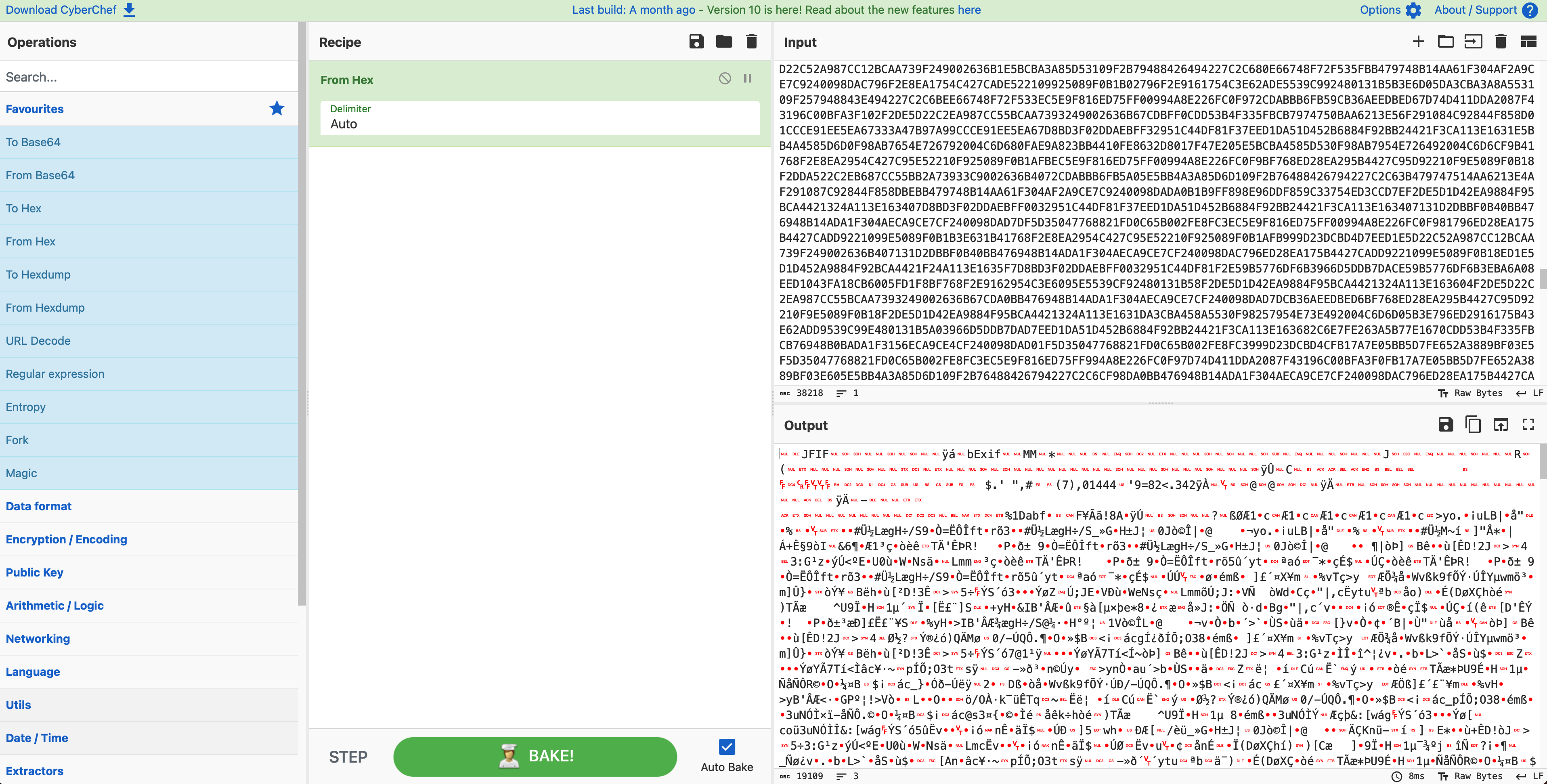Change output end-of-line sequence LF
This screenshot has height=784, width=1547.
click(1529, 776)
